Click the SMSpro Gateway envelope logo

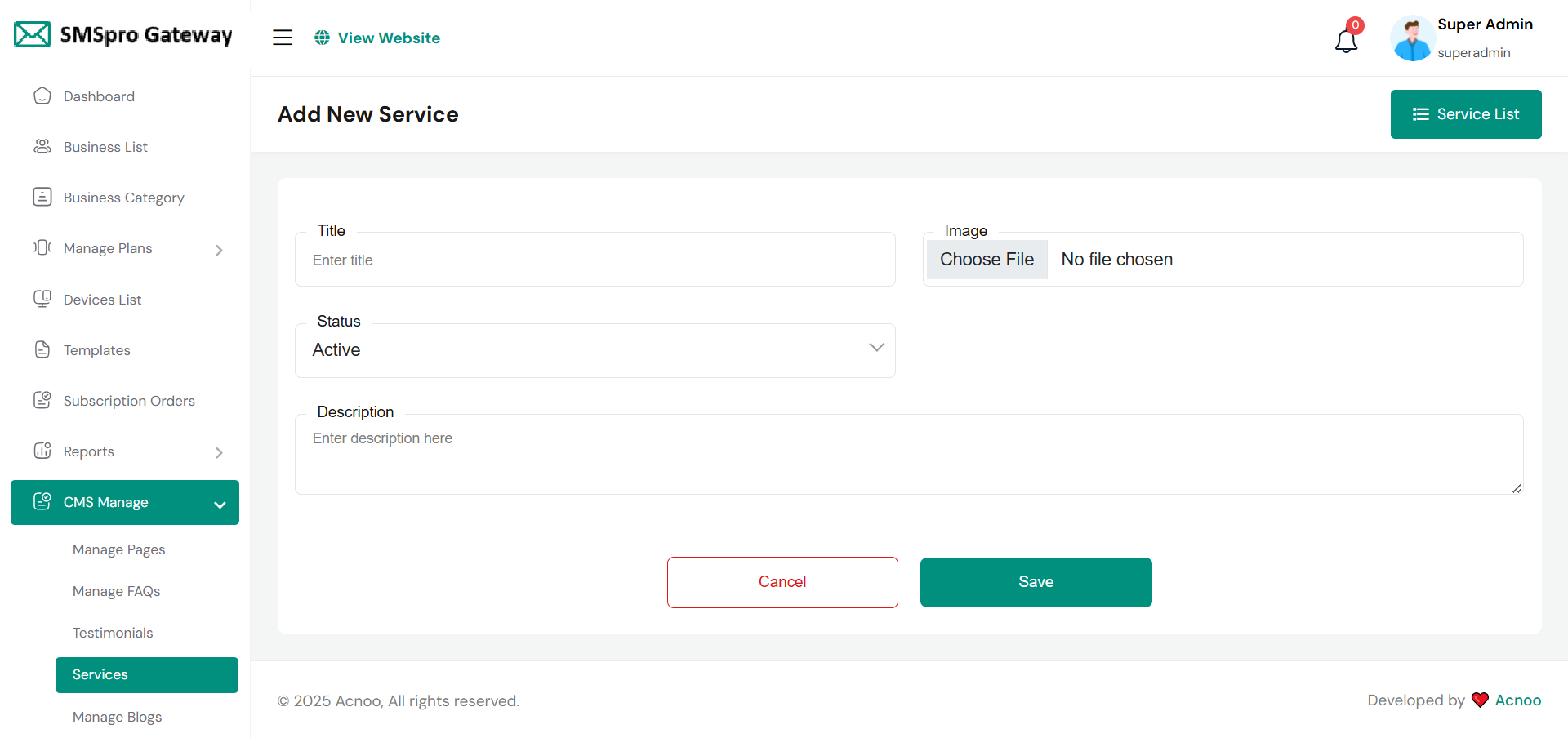[x=33, y=35]
